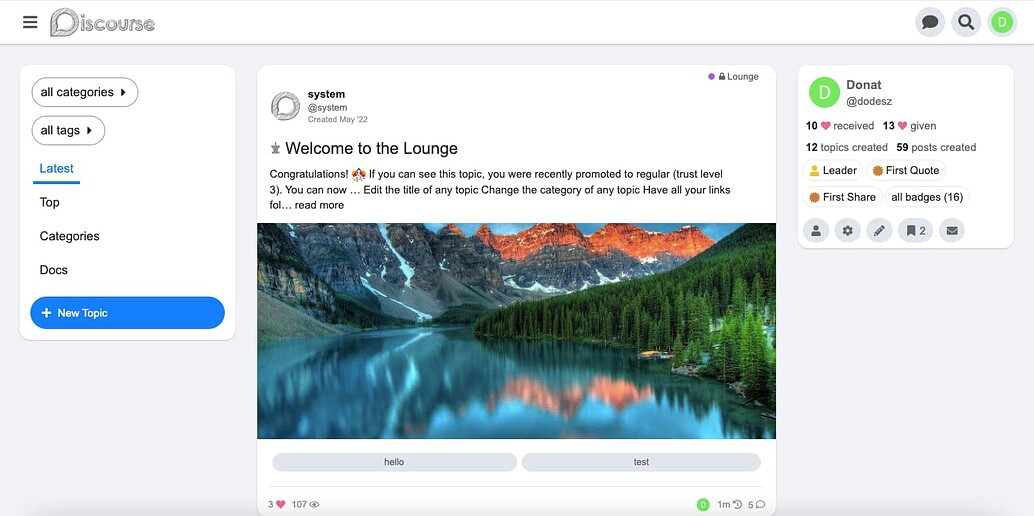Select the Latest tab

click(57, 169)
